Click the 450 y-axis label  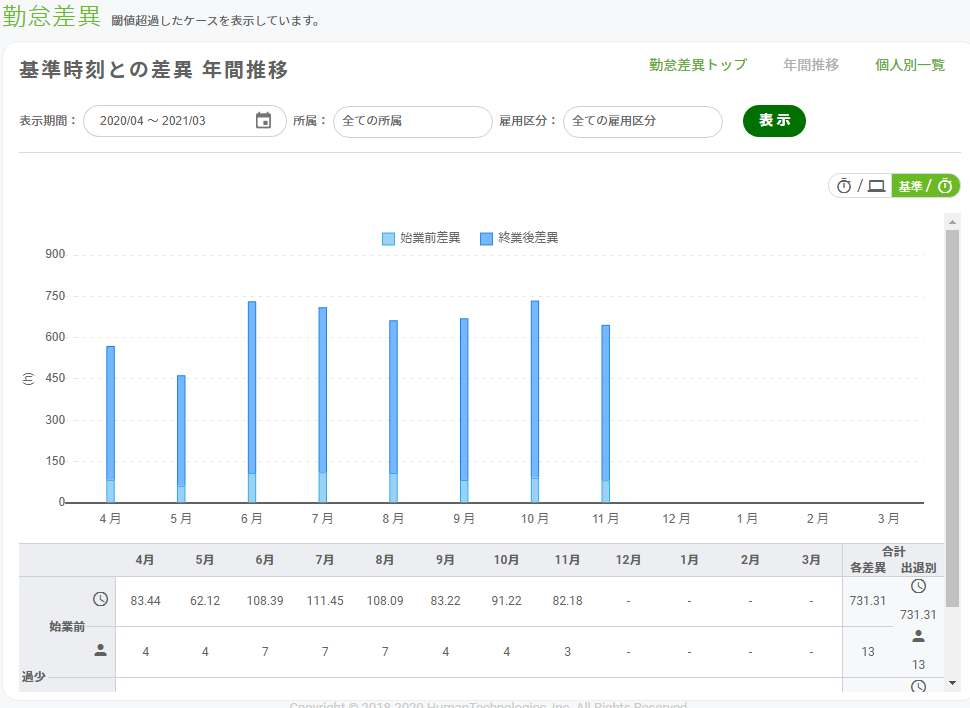pos(55,378)
